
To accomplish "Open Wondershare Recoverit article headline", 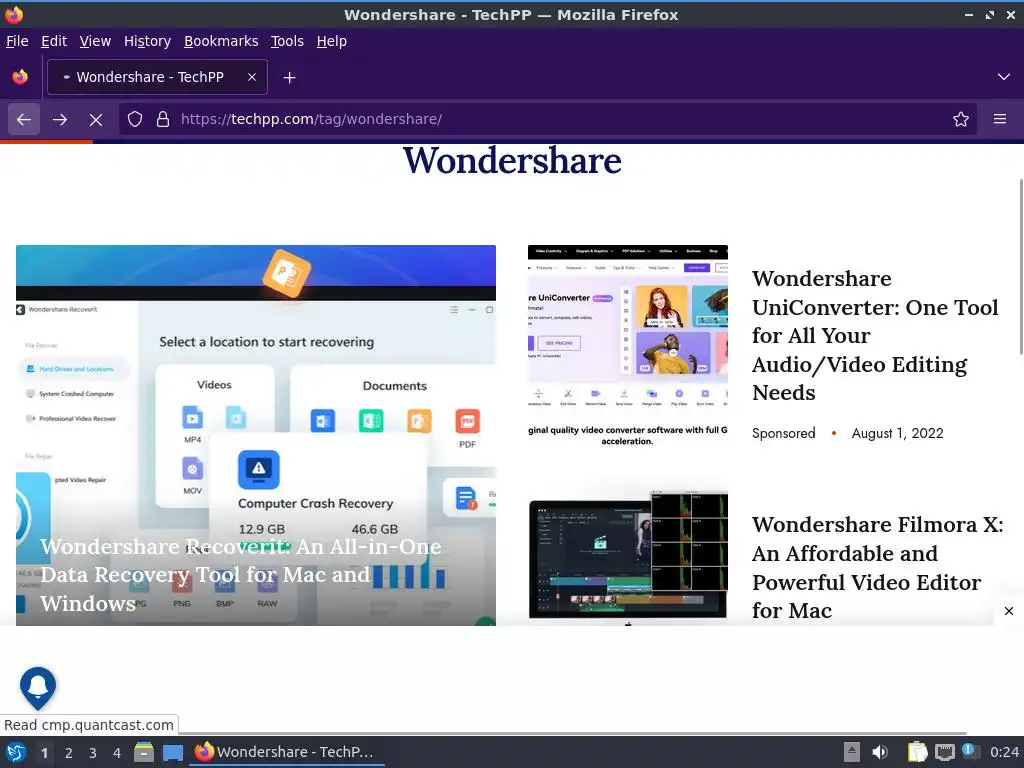I will tap(240, 575).
